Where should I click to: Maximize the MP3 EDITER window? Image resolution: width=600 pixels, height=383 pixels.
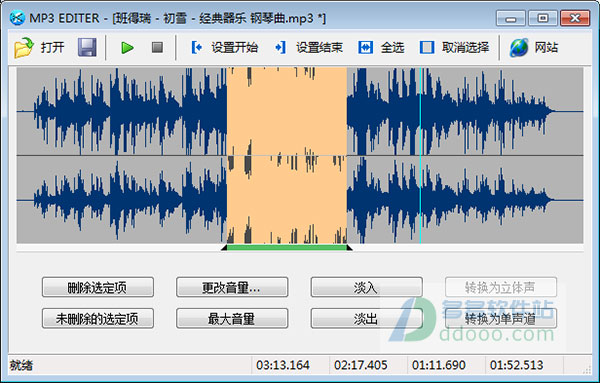click(543, 18)
